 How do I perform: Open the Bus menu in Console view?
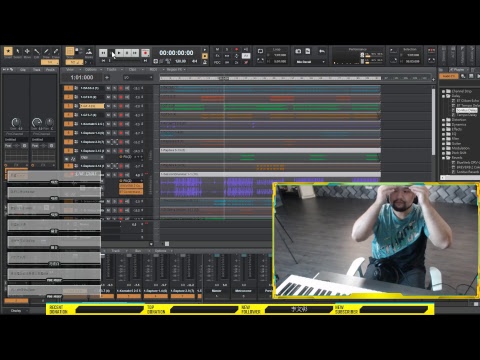pyautogui.click(x=138, y=251)
